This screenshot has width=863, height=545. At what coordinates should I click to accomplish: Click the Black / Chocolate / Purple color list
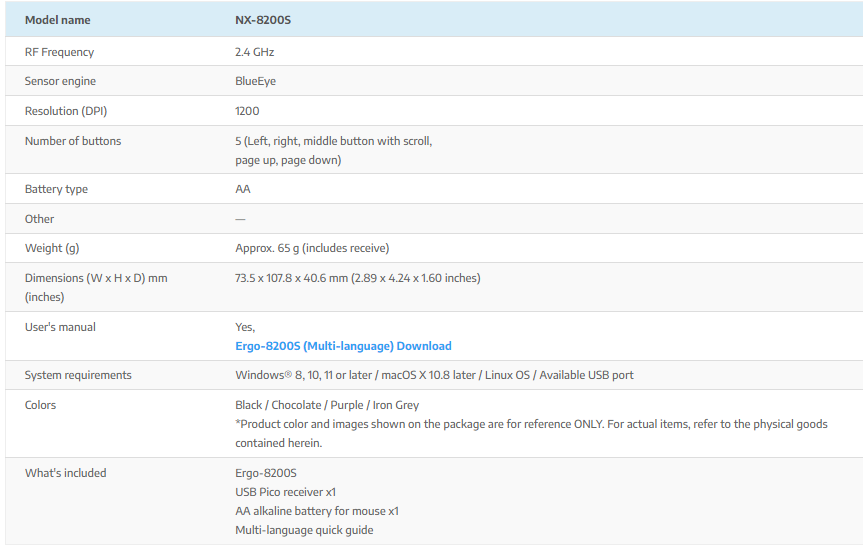(327, 405)
